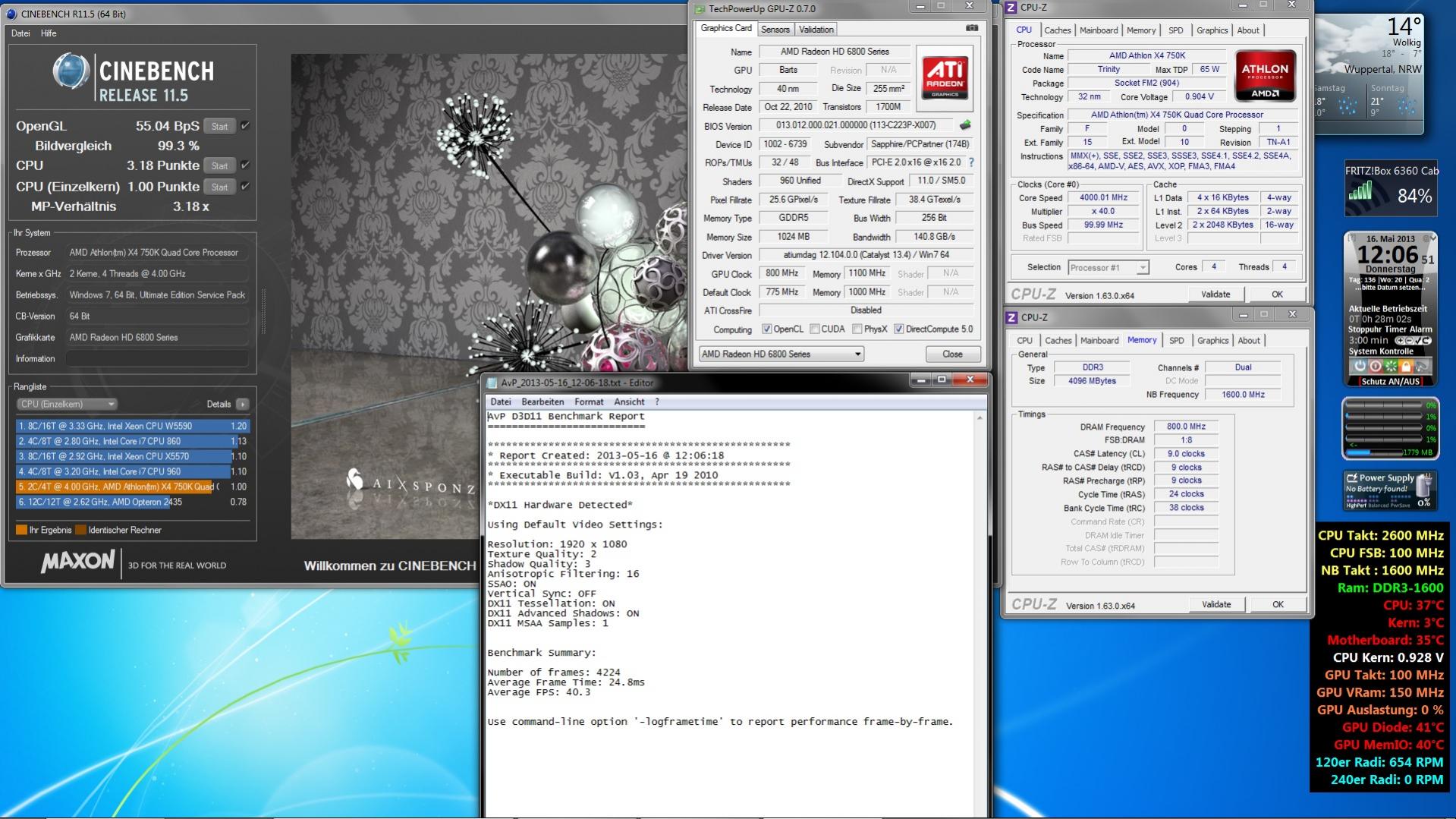
Task: Select the Intel Xeon CPU W5590 ranking row
Action: coord(133,426)
